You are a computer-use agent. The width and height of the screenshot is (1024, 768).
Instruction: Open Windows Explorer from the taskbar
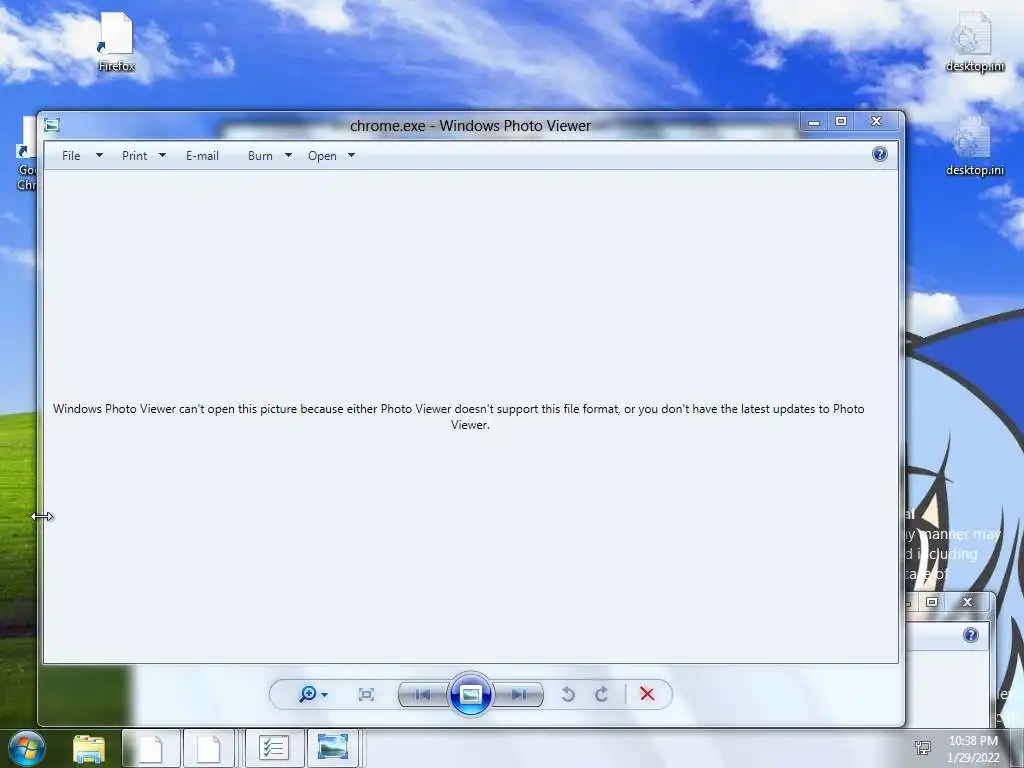[89, 748]
